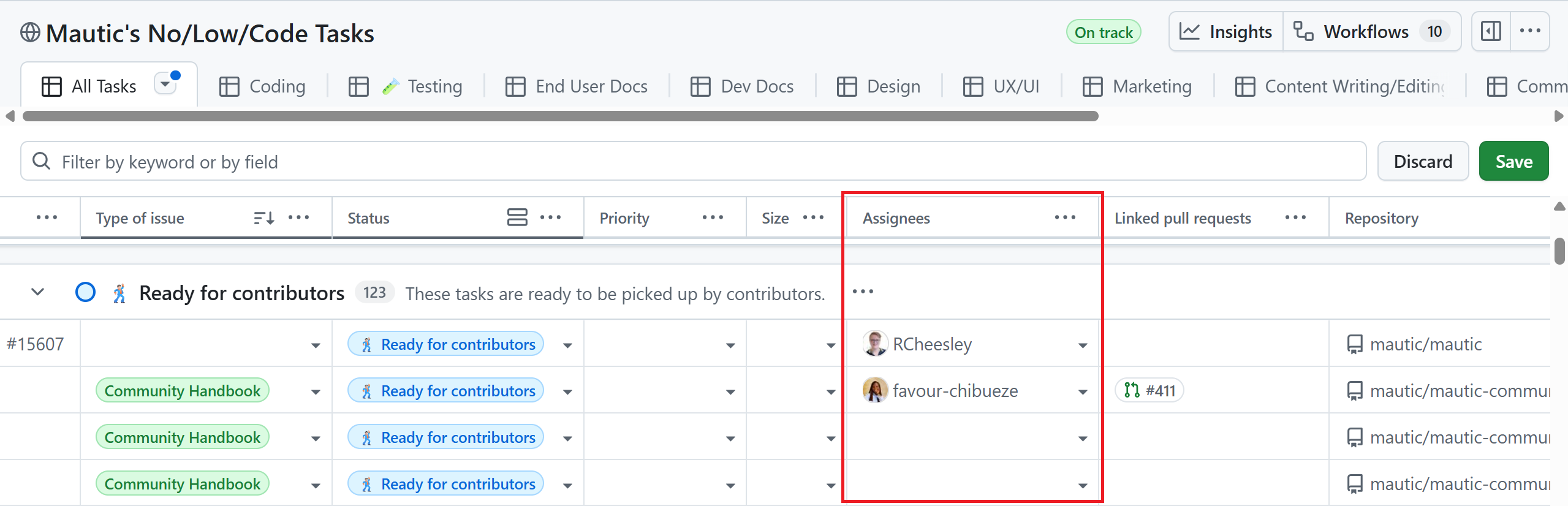Toggle the project details side panel icon
Viewport: 1568px width, 506px height.
pos(1490,31)
